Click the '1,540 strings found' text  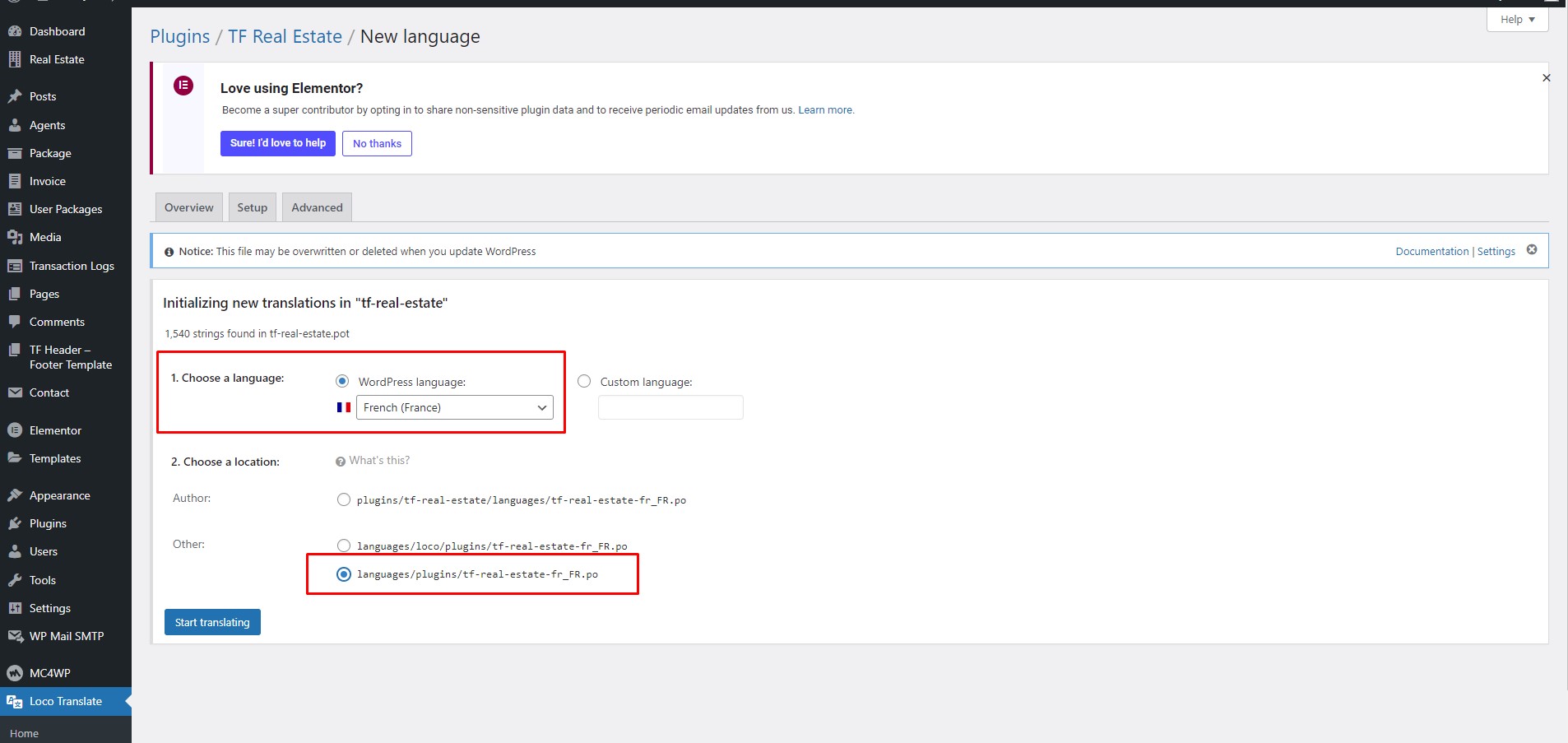(x=257, y=333)
